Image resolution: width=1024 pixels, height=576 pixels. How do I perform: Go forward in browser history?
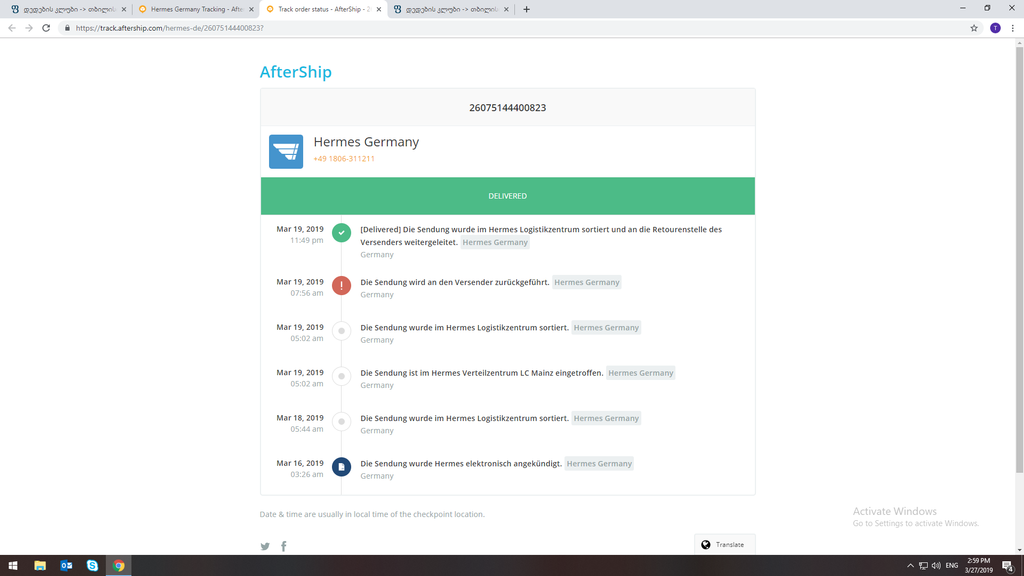click(29, 28)
